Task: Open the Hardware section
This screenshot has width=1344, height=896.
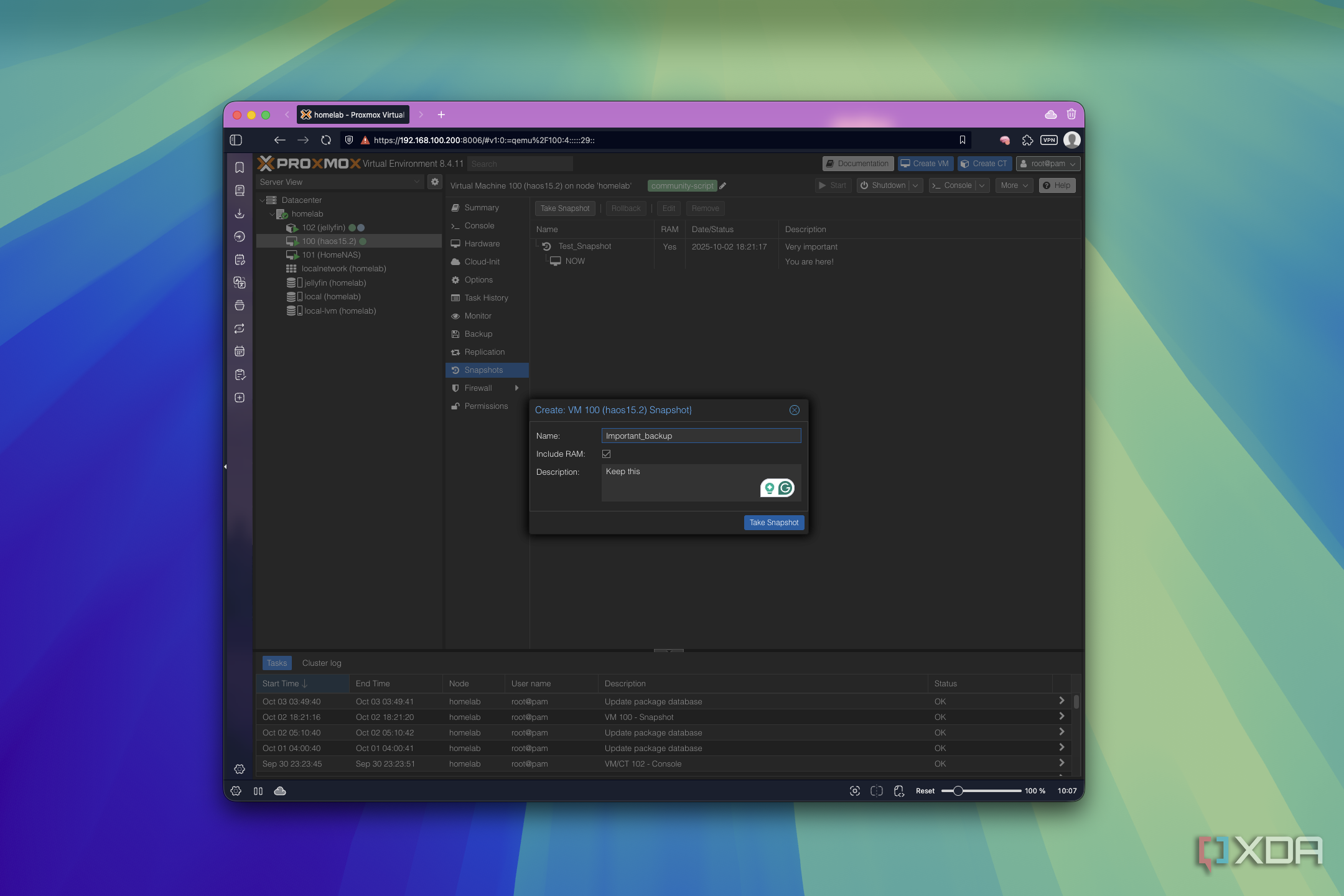Action: (482, 244)
